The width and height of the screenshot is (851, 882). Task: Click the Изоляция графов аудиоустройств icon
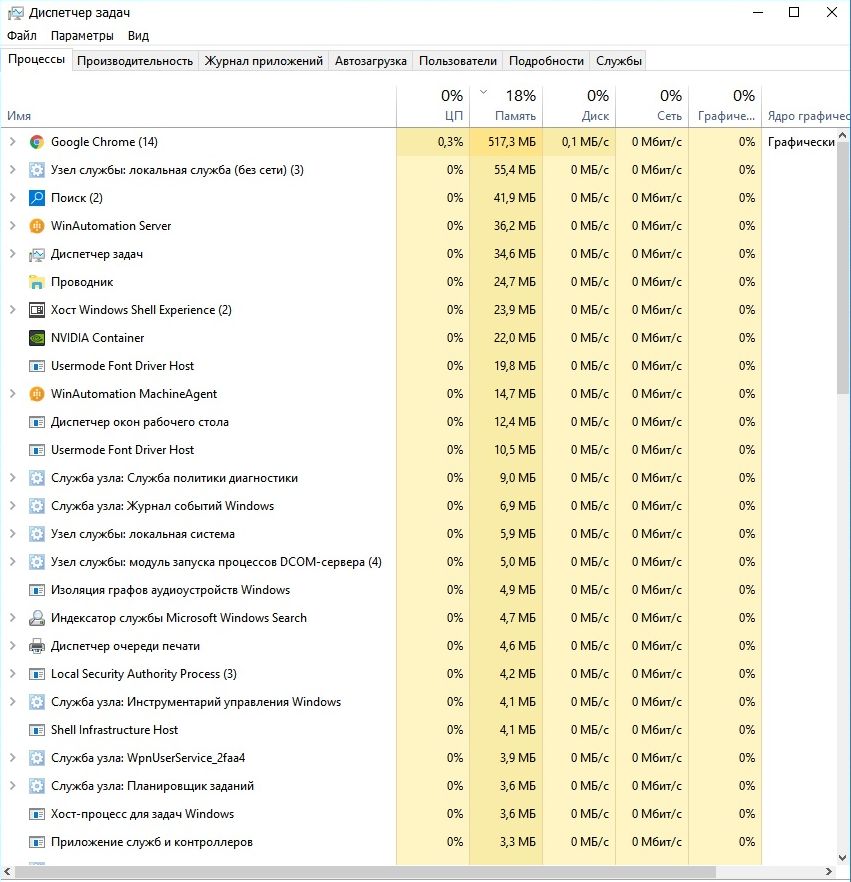tap(37, 590)
